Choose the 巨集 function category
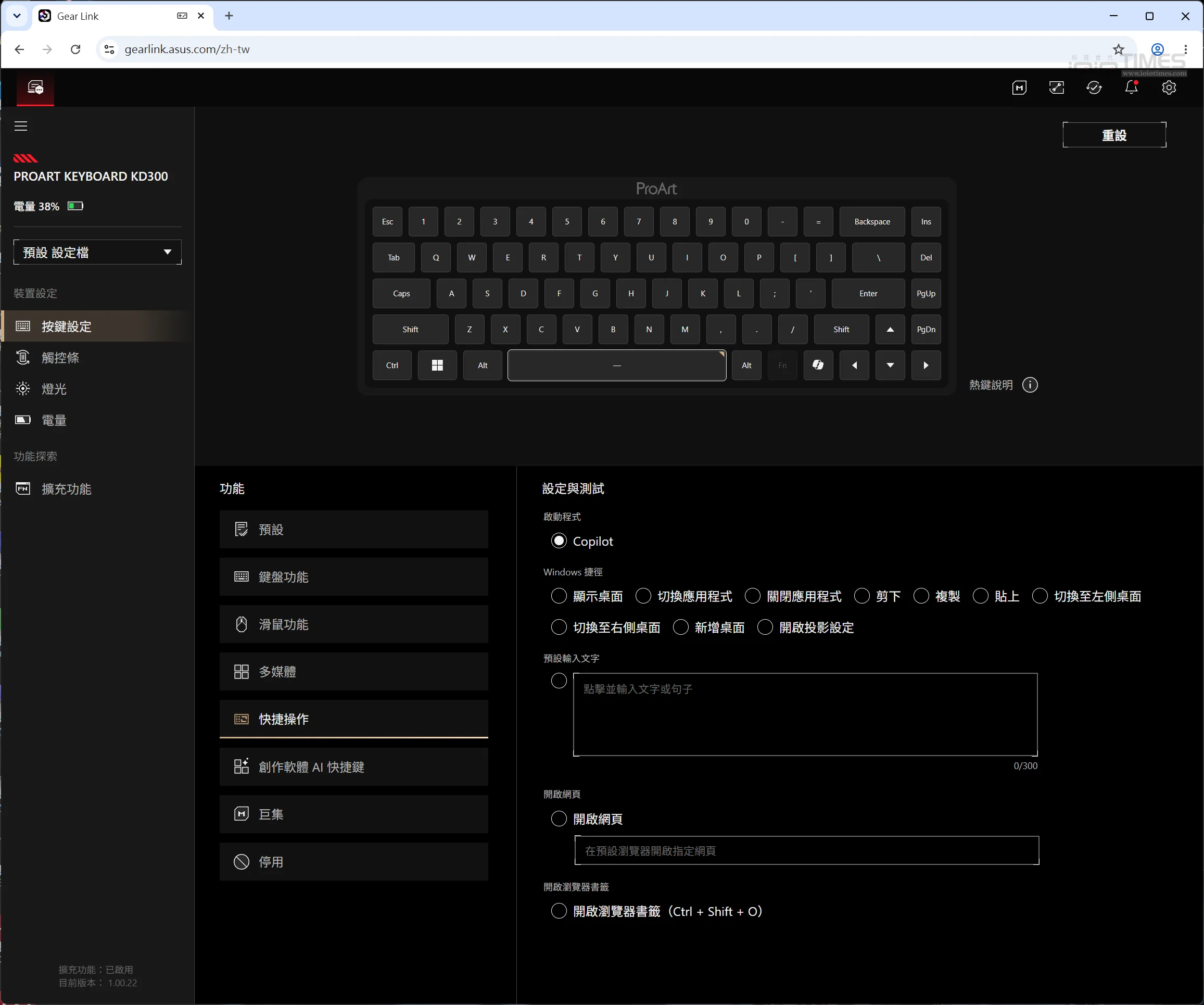The width and height of the screenshot is (1204, 1005). tap(354, 814)
